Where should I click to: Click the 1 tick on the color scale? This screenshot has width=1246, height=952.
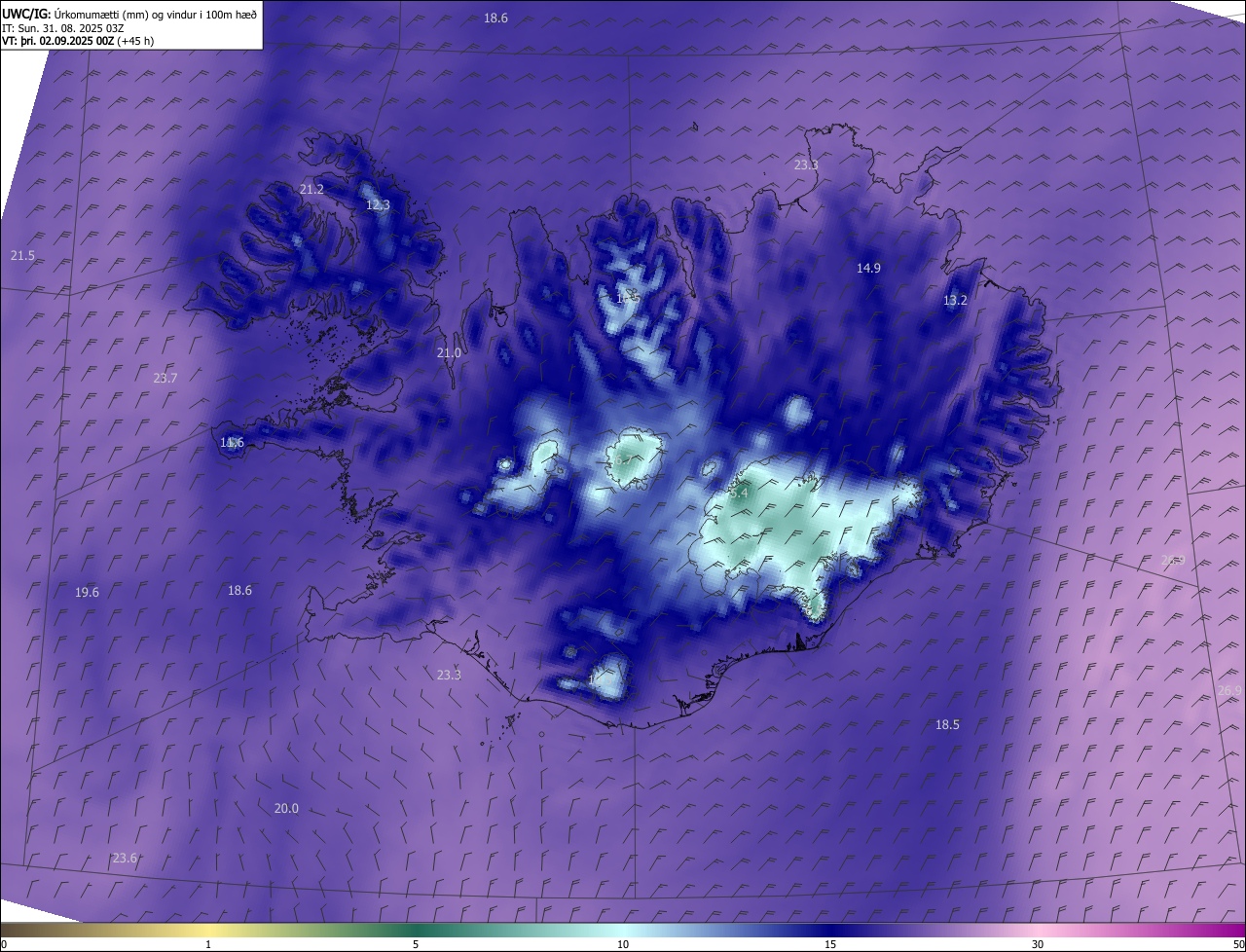point(208,945)
